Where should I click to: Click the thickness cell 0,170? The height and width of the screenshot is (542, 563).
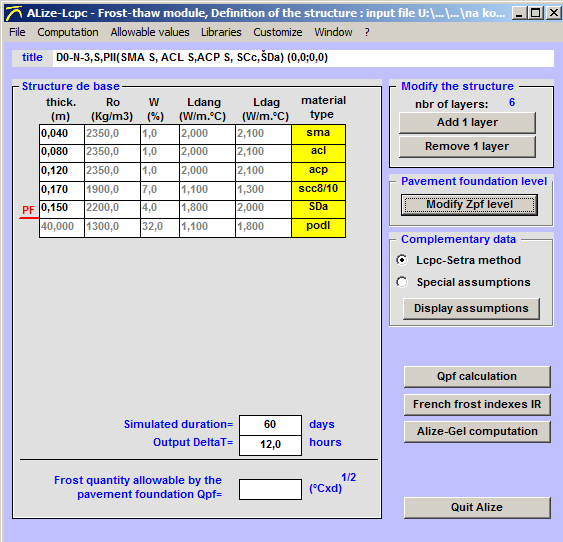click(62, 191)
